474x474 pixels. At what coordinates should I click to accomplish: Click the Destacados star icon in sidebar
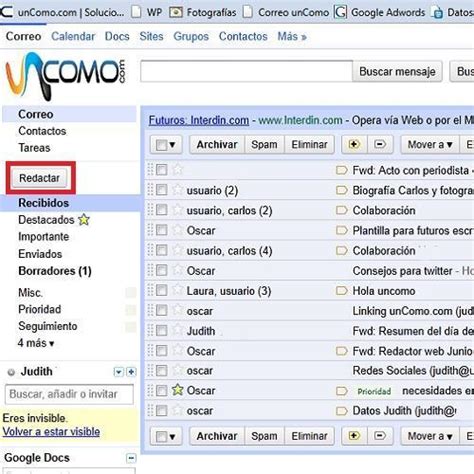tap(84, 220)
